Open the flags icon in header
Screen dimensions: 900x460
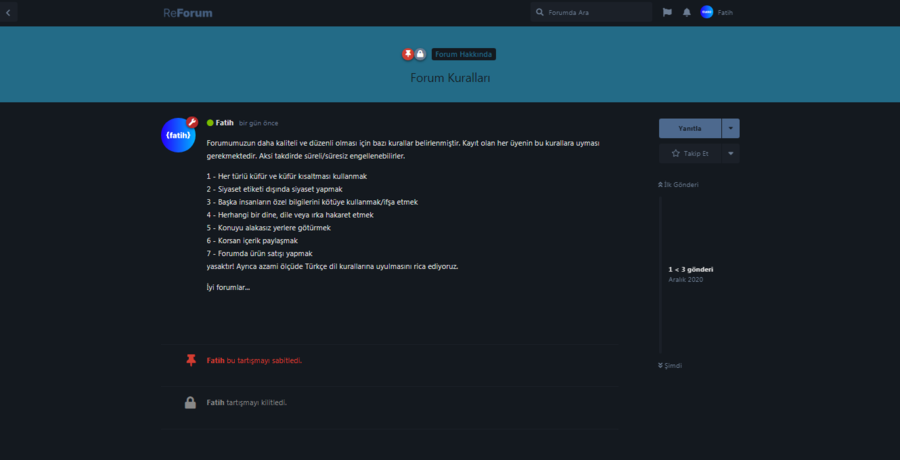tap(667, 12)
